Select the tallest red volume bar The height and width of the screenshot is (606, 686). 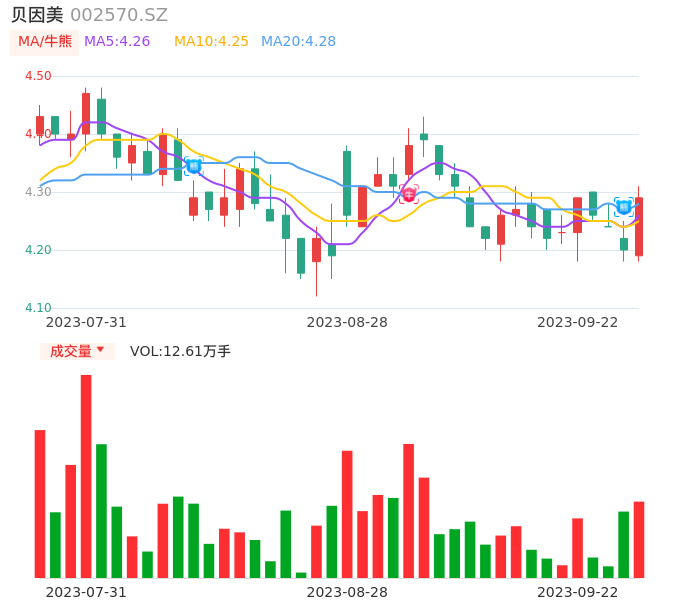tap(86, 476)
